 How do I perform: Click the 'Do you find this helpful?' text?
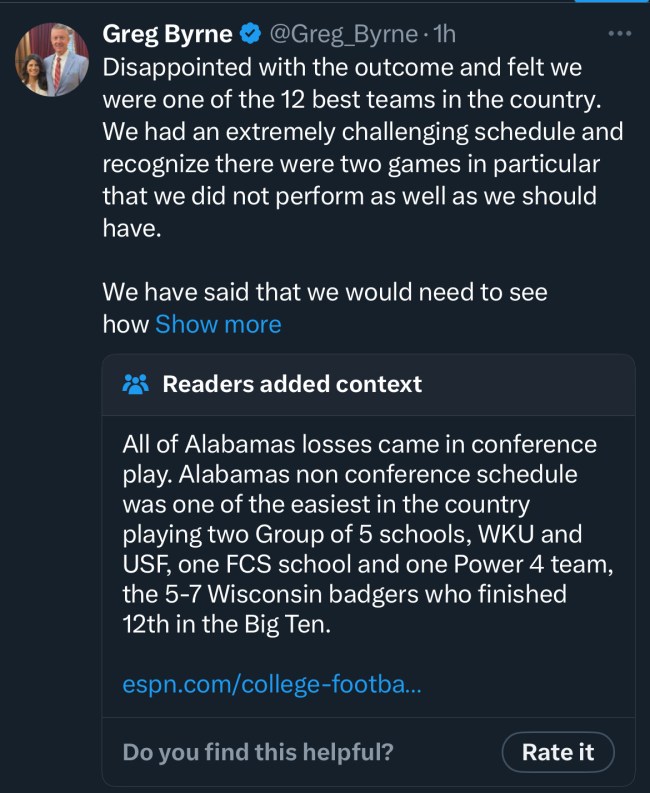[x=258, y=752]
